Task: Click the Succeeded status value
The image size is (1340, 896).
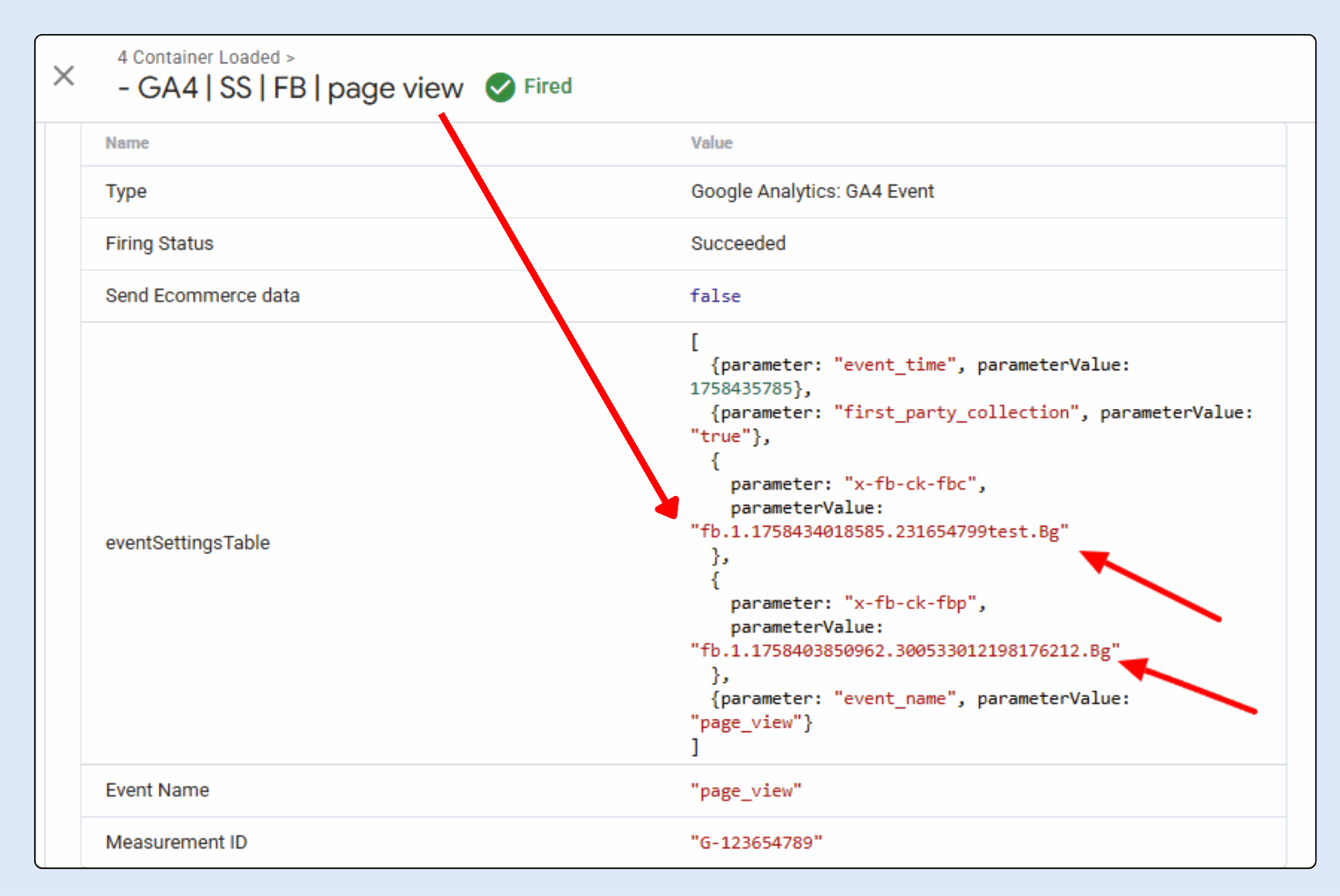Action: click(x=738, y=244)
